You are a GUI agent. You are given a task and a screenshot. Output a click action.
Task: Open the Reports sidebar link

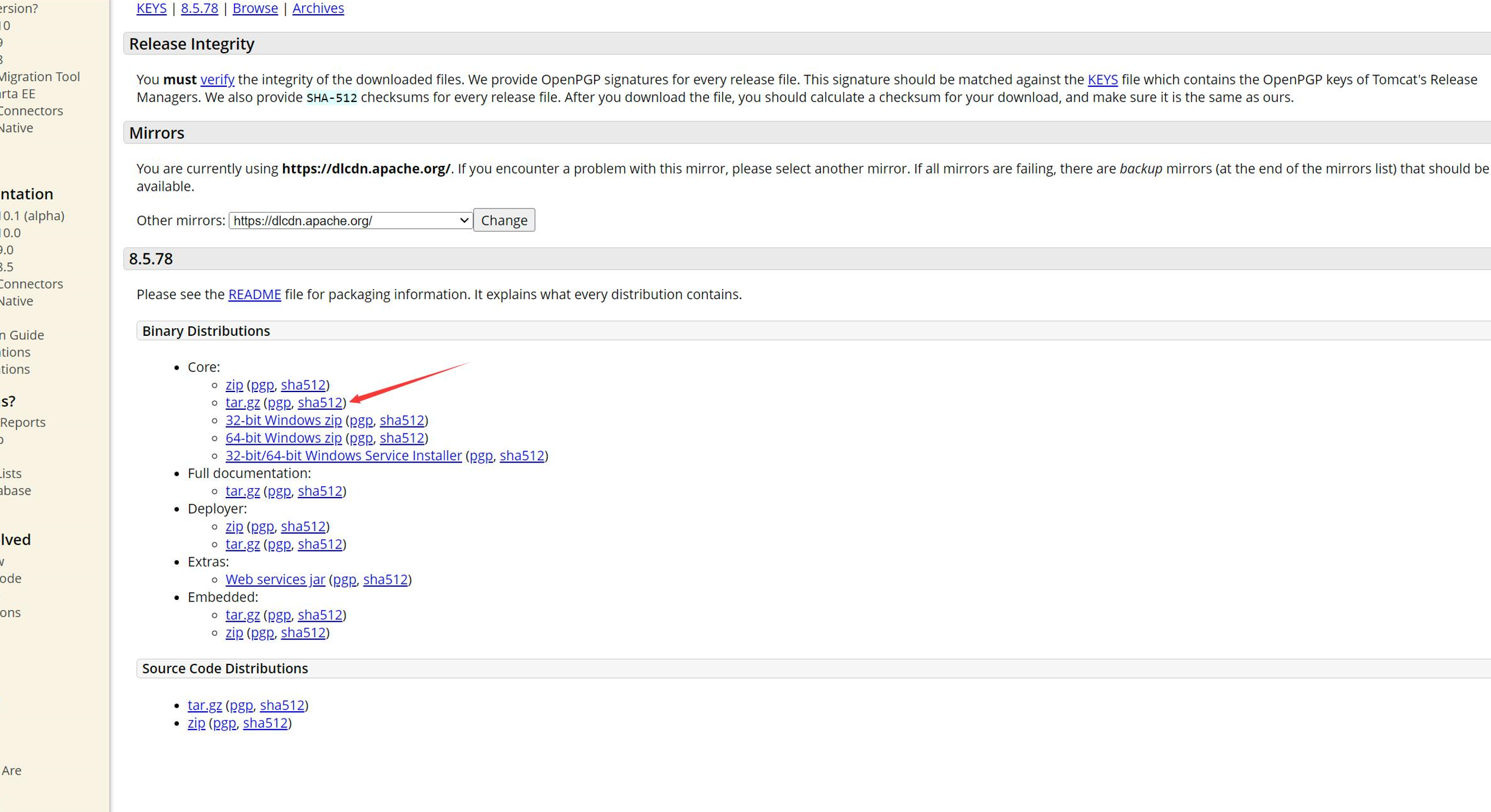(23, 423)
